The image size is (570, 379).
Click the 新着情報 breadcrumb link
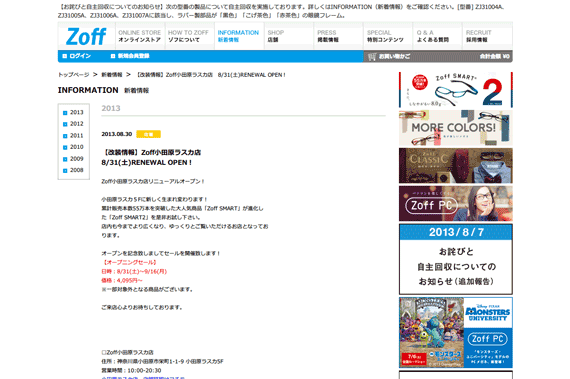click(x=112, y=74)
